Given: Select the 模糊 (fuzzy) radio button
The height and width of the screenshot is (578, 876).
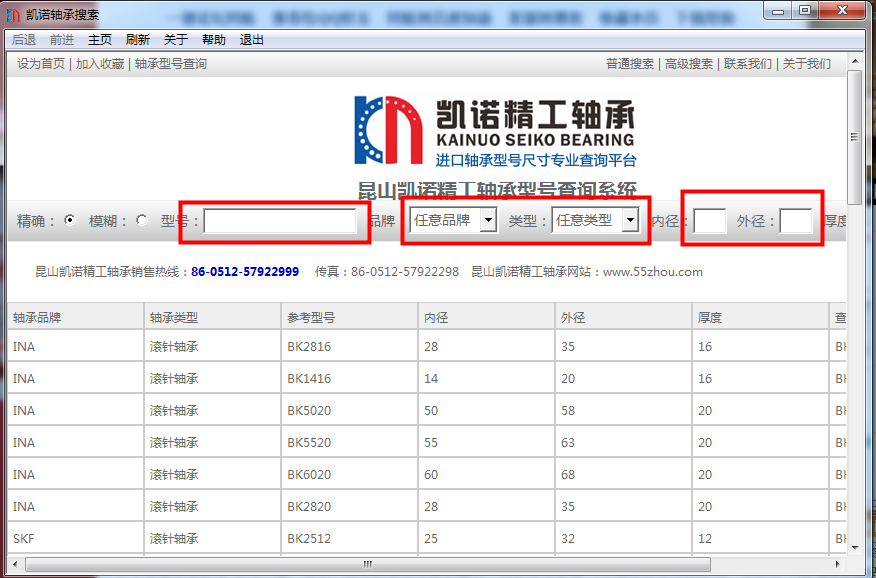Looking at the screenshot, I should tap(141, 220).
